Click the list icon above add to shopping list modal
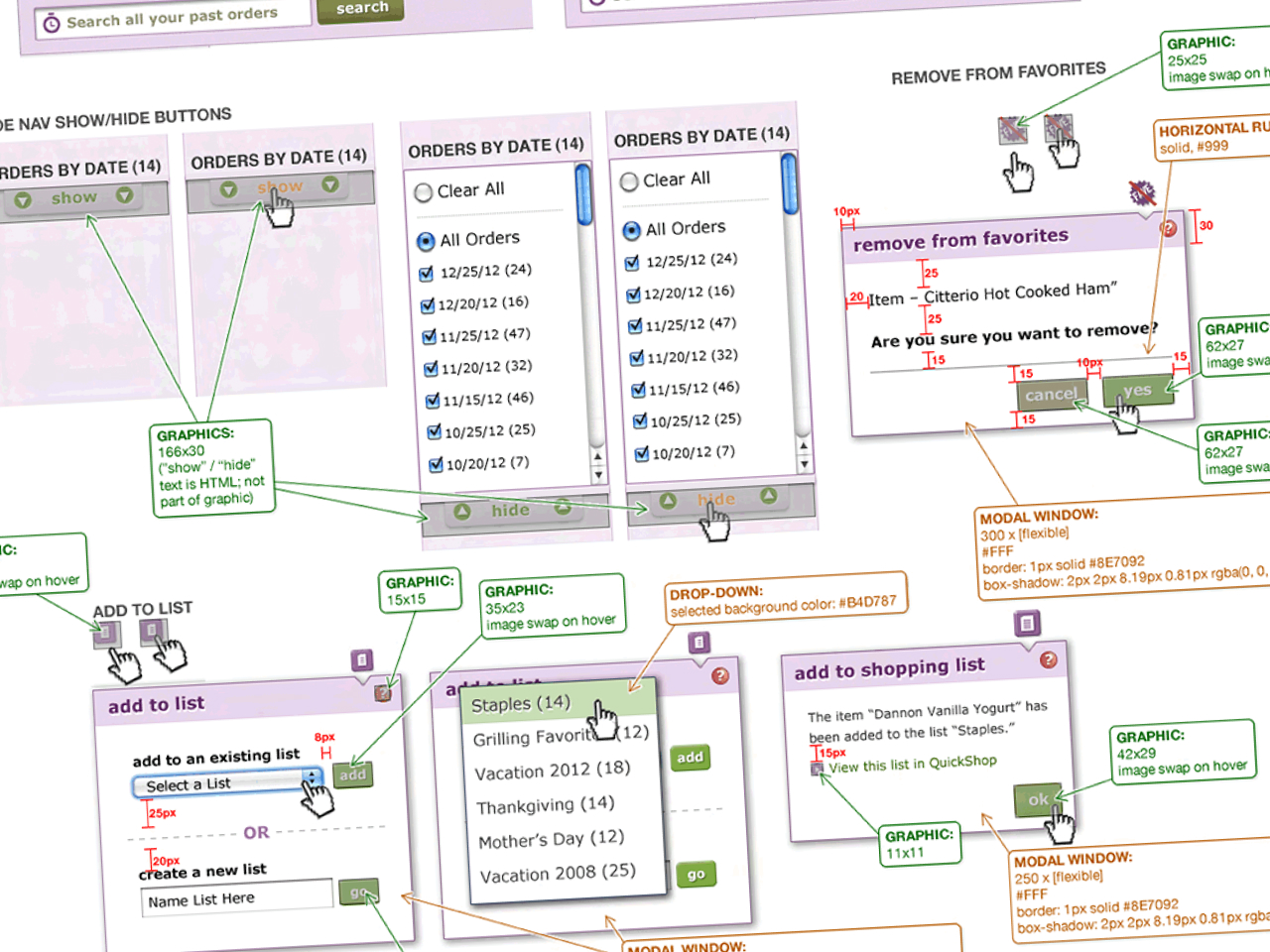 click(x=1027, y=624)
